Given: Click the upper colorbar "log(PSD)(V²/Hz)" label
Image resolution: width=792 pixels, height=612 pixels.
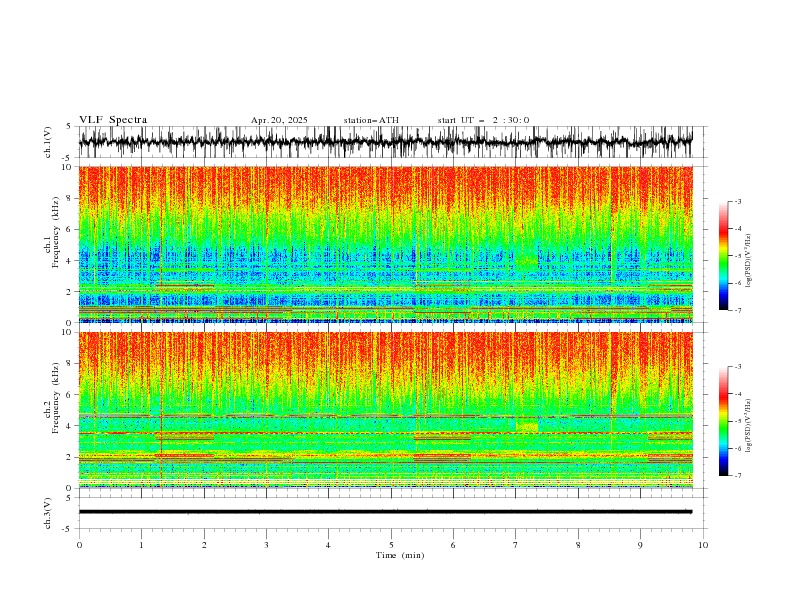Looking at the screenshot, I should click(749, 261).
